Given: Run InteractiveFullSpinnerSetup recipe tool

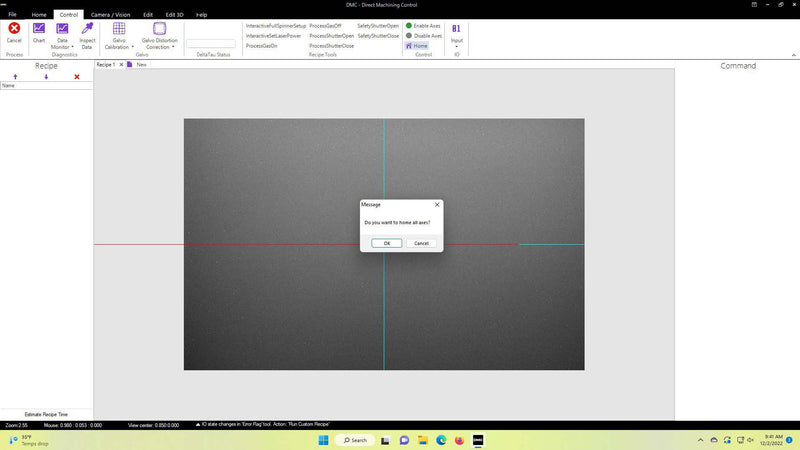Looking at the screenshot, I should click(x=276, y=26).
